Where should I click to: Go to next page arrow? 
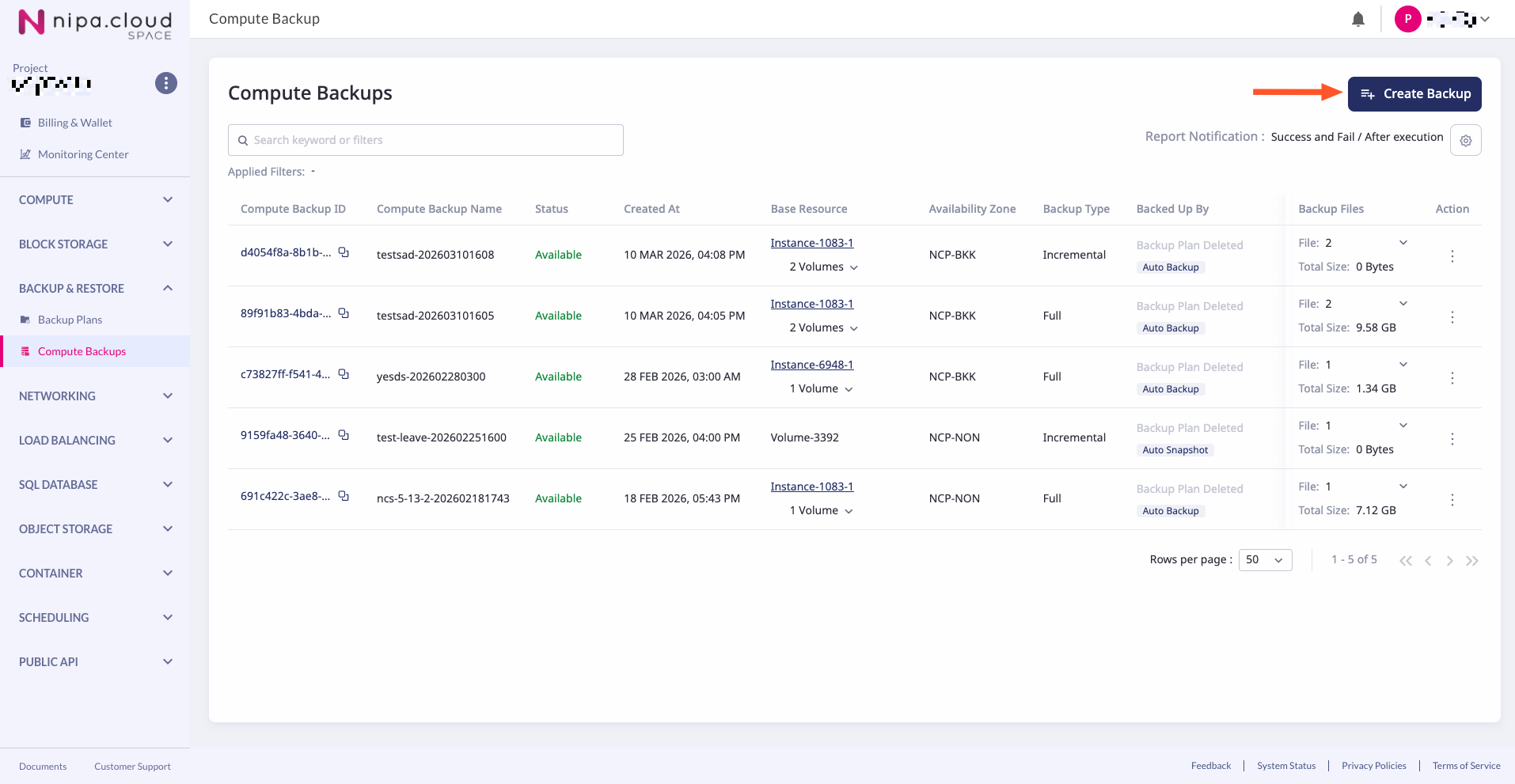click(x=1449, y=561)
